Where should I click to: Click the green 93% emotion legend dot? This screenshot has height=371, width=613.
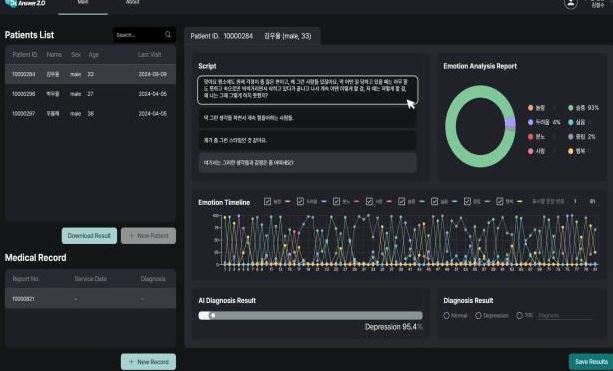571,108
